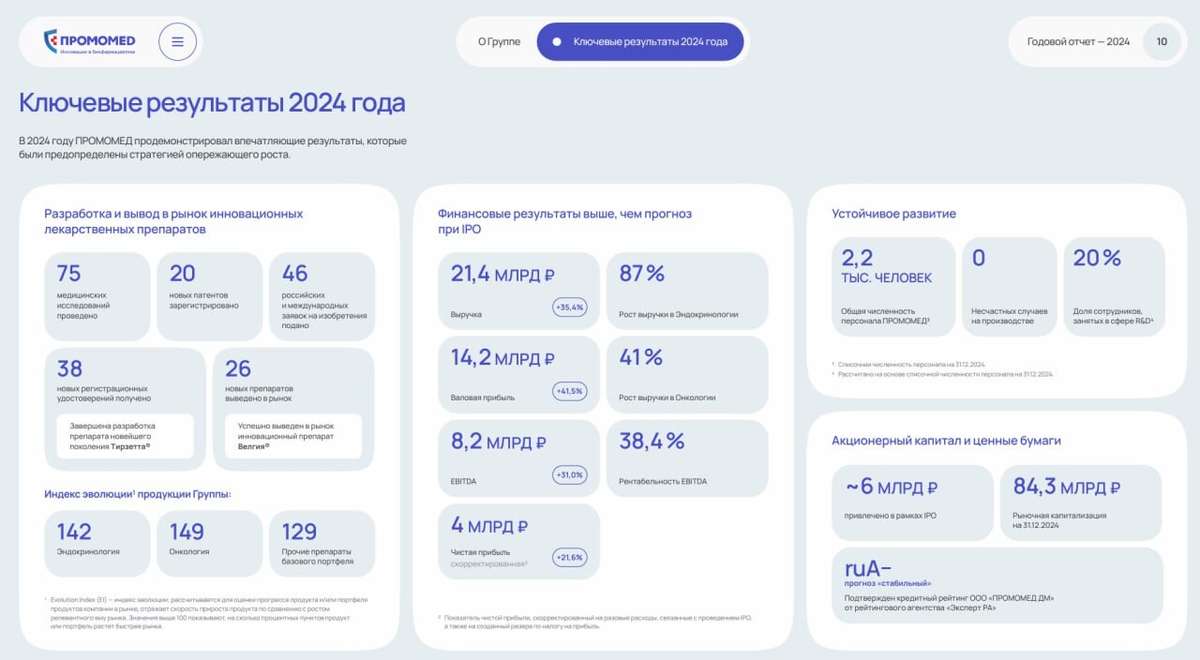The width and height of the screenshot is (1200, 660).
Task: Click the Финансовые результаты выше section title
Action: [564, 221]
